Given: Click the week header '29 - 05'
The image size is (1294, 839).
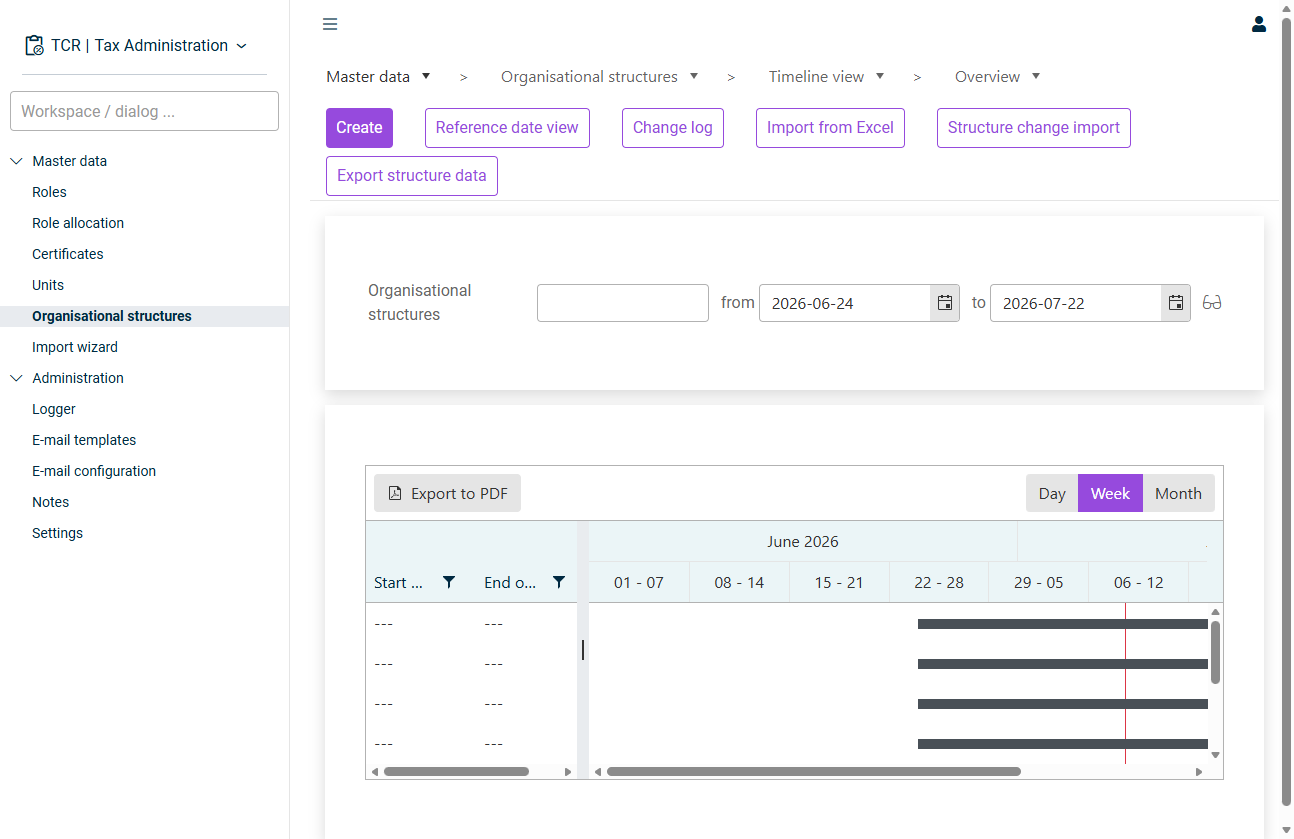Looking at the screenshot, I should pos(1039,582).
